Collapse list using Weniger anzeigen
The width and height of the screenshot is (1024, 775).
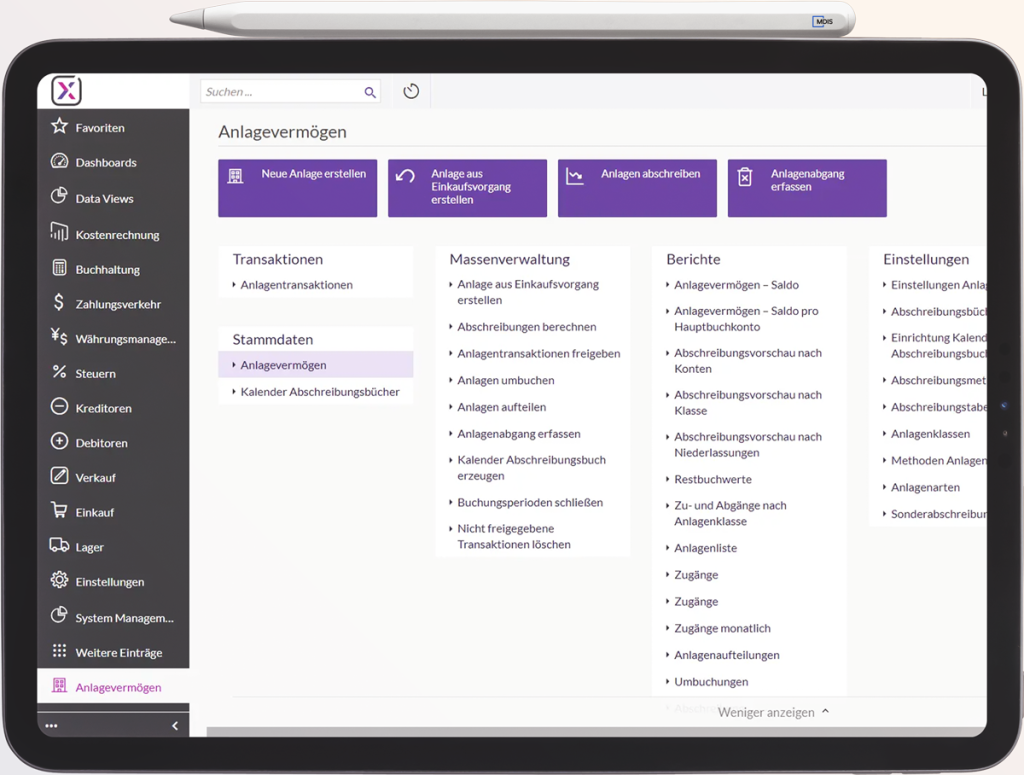point(773,712)
